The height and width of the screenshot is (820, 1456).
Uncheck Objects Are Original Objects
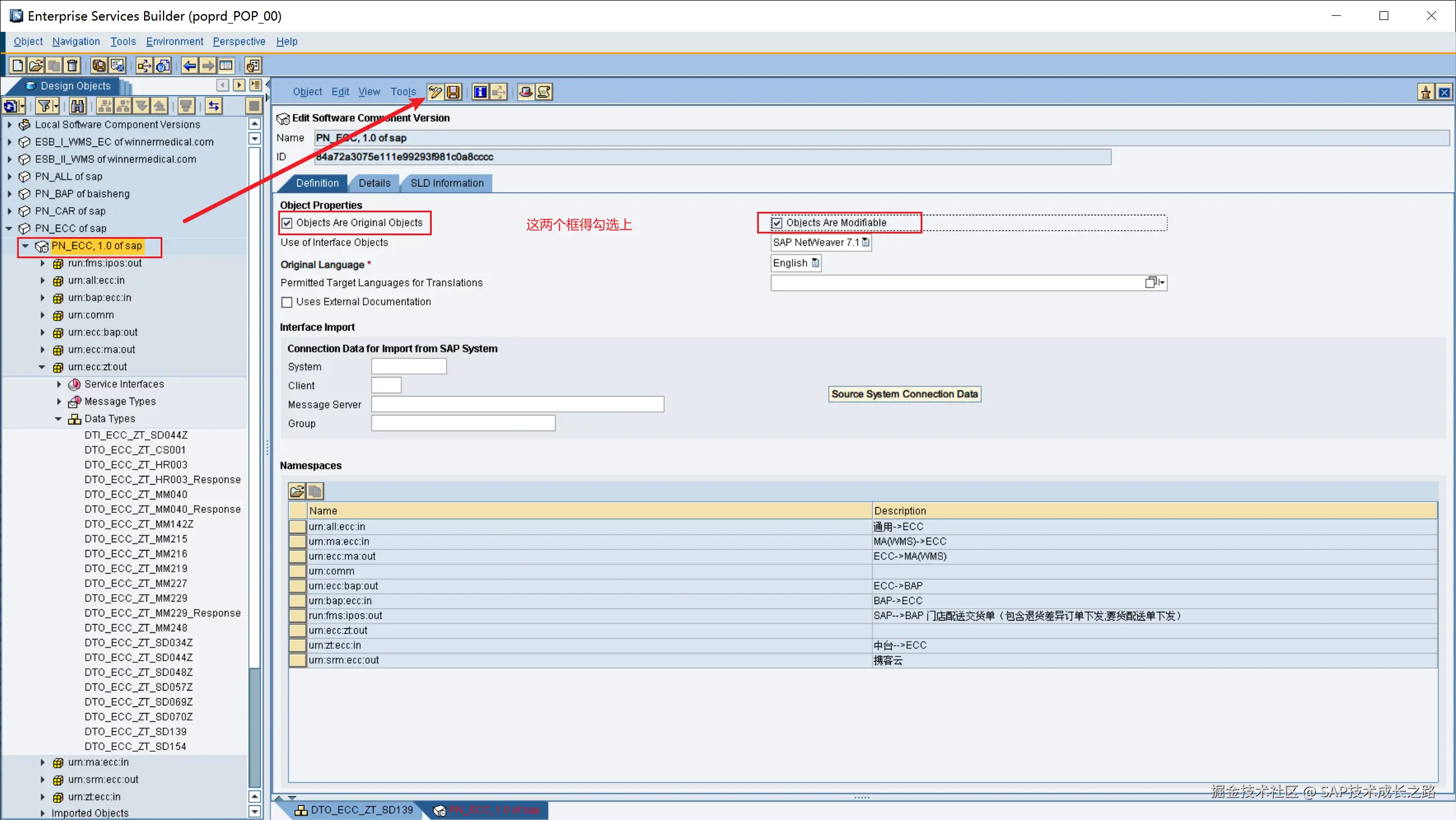[287, 223]
